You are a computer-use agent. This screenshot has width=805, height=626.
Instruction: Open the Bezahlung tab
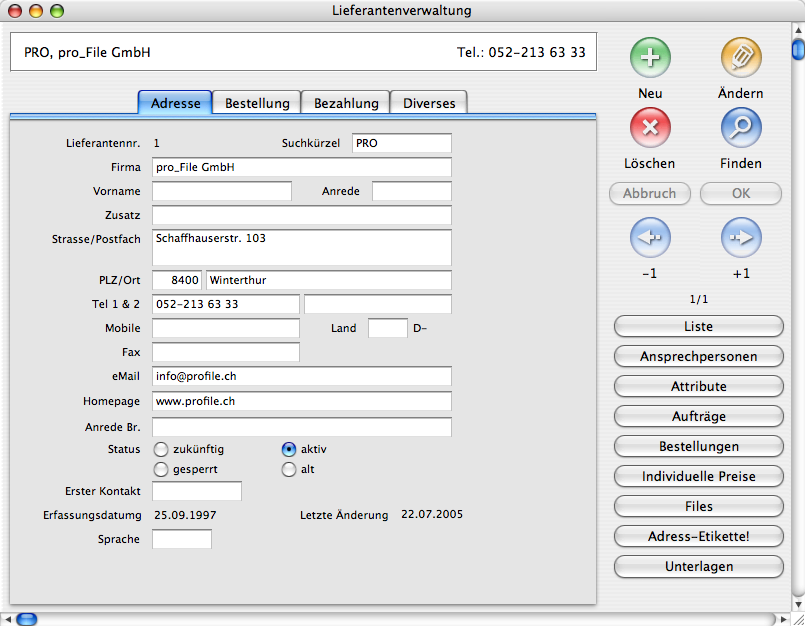346,103
